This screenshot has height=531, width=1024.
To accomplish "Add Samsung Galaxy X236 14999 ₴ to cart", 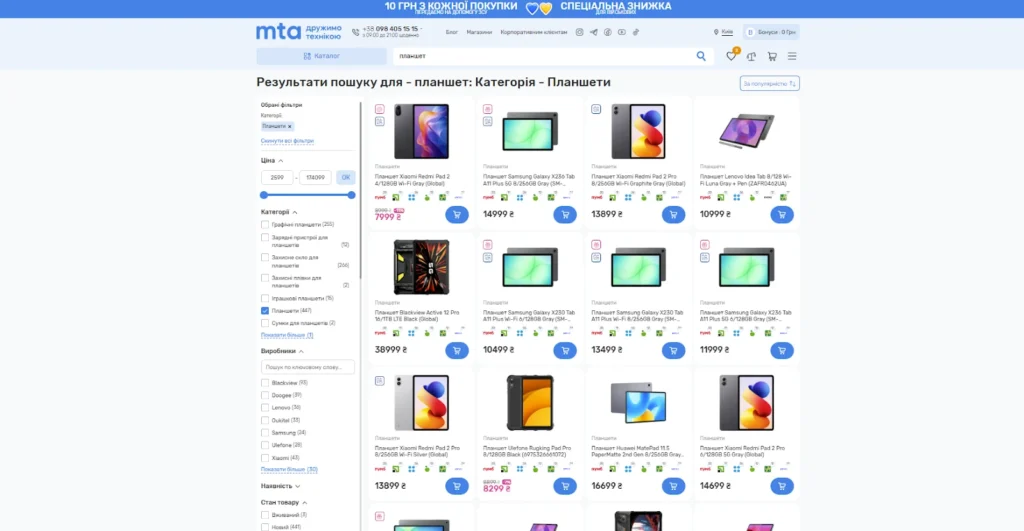I will coord(565,214).
